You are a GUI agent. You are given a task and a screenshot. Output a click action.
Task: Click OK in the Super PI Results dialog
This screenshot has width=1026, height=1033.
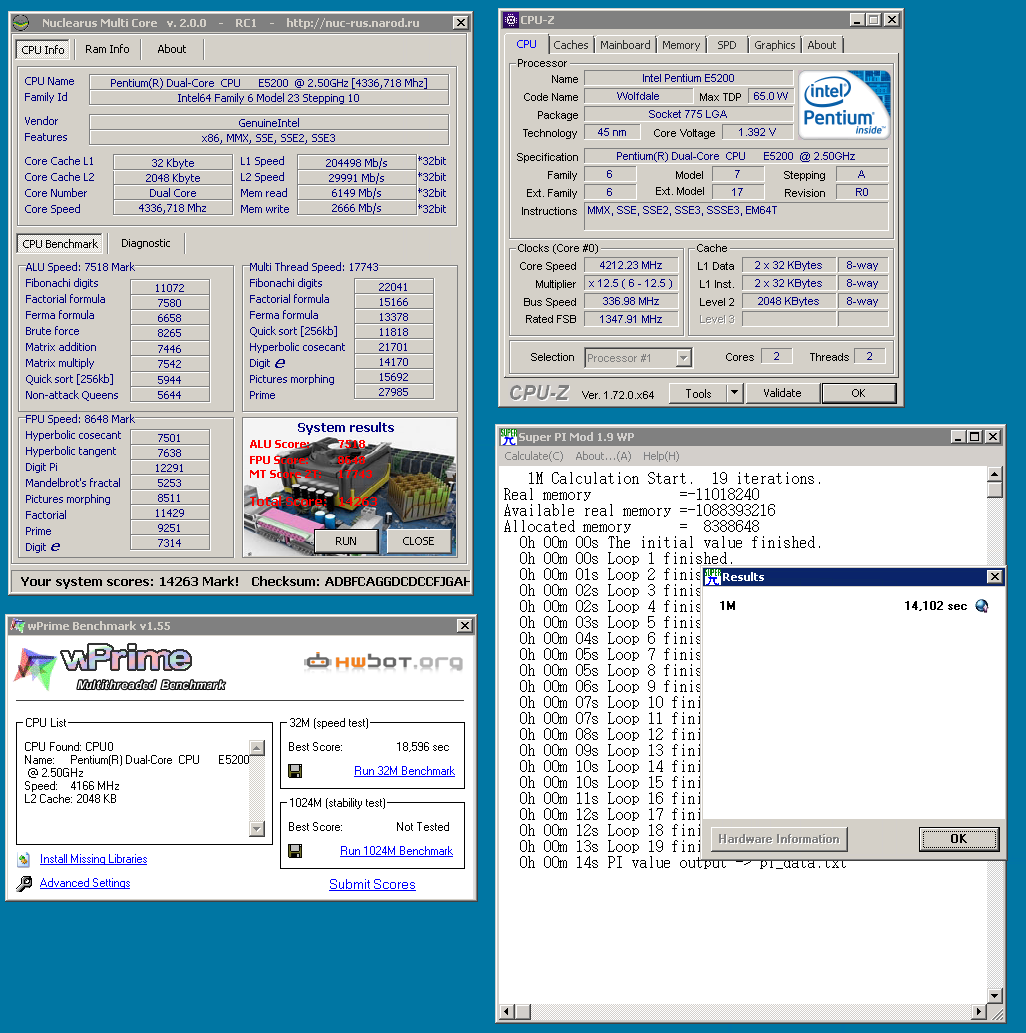[x=959, y=839]
